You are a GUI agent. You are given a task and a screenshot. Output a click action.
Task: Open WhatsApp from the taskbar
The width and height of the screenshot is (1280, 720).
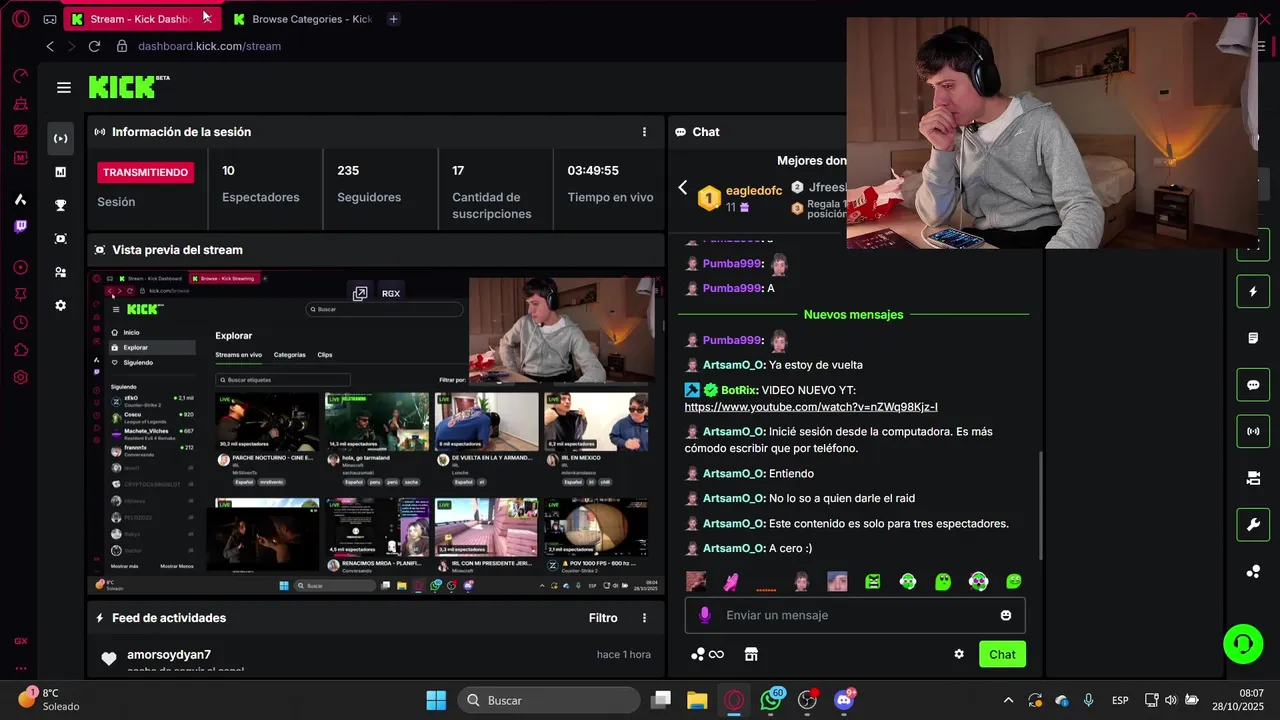pos(771,700)
